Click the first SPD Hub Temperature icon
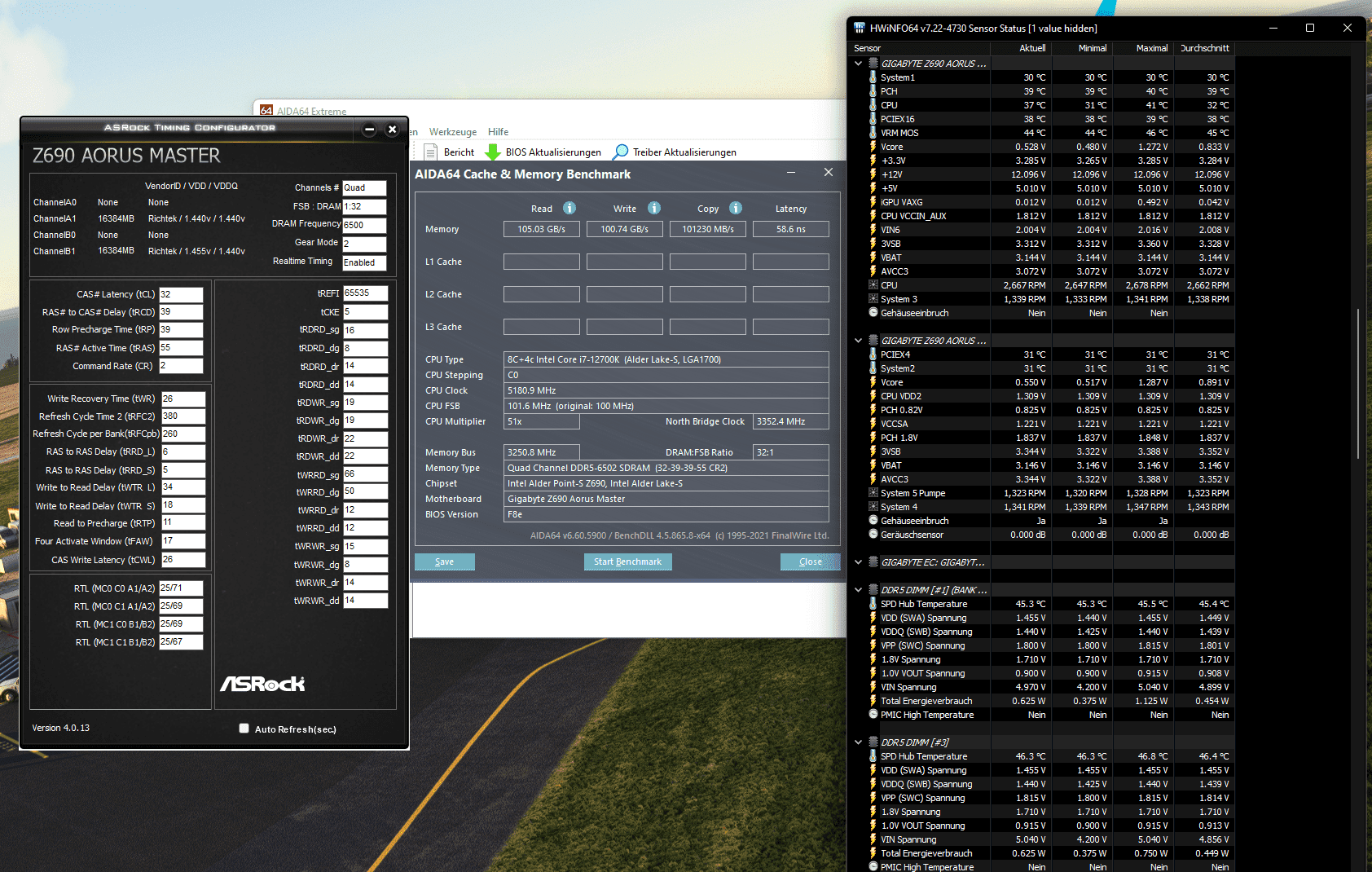1372x872 pixels. click(873, 604)
